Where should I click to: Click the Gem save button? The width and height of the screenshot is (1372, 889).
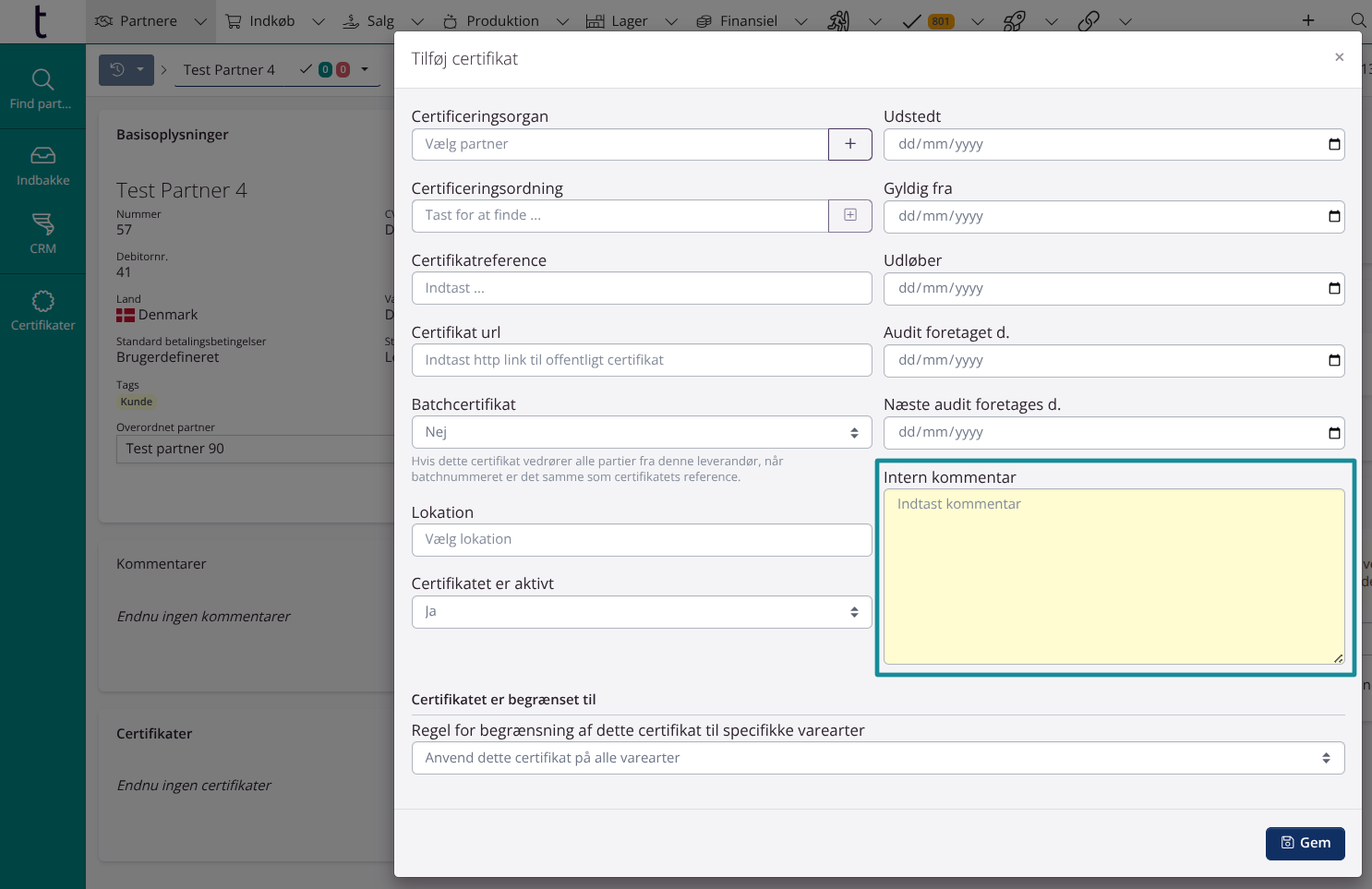point(1305,843)
